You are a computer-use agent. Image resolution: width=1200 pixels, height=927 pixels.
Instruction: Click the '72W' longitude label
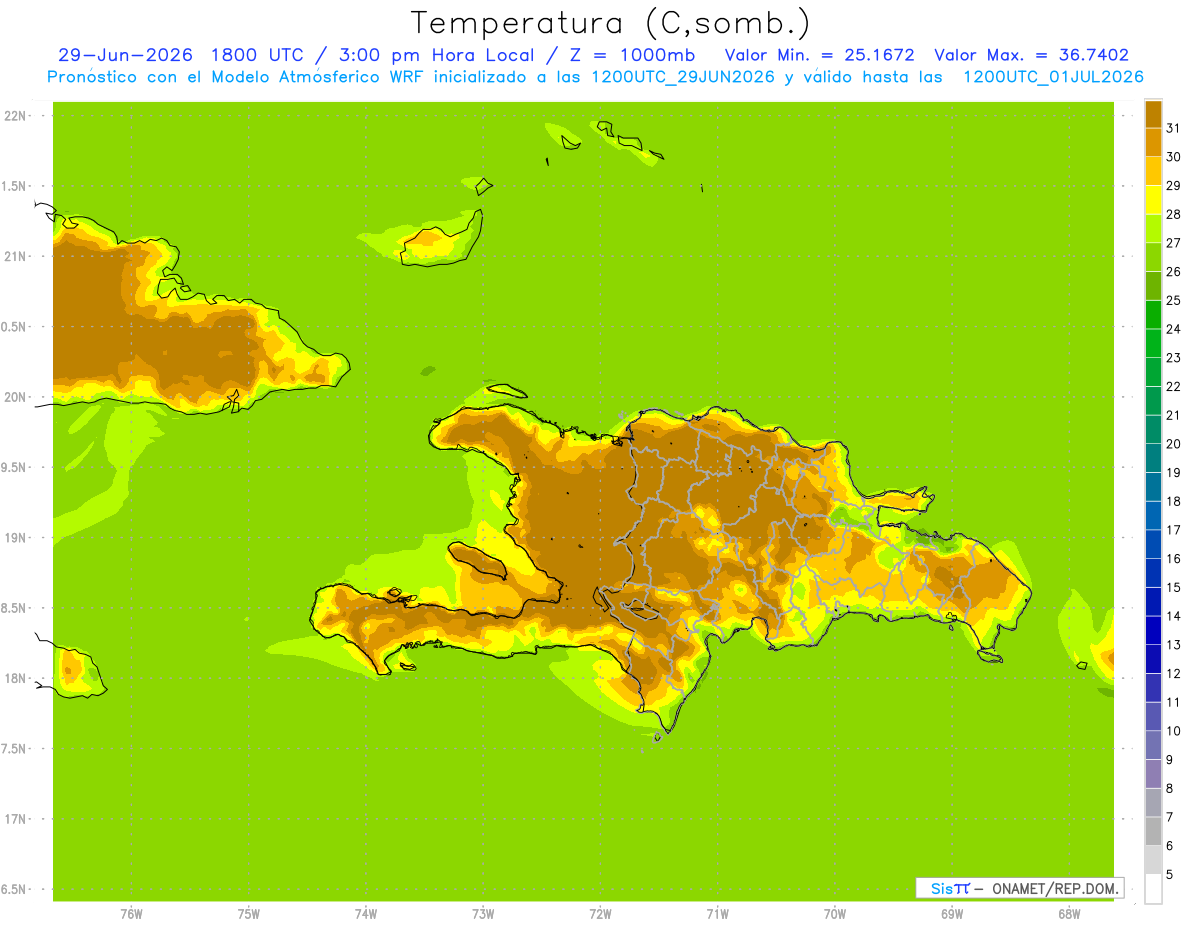600,914
